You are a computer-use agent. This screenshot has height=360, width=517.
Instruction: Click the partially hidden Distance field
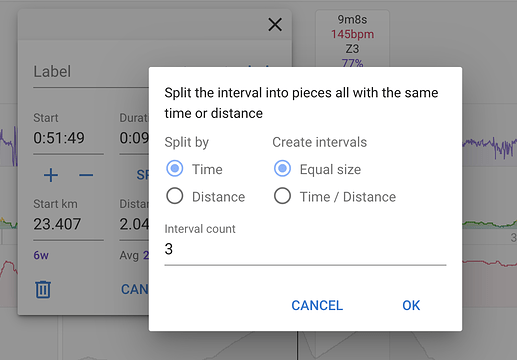click(134, 224)
